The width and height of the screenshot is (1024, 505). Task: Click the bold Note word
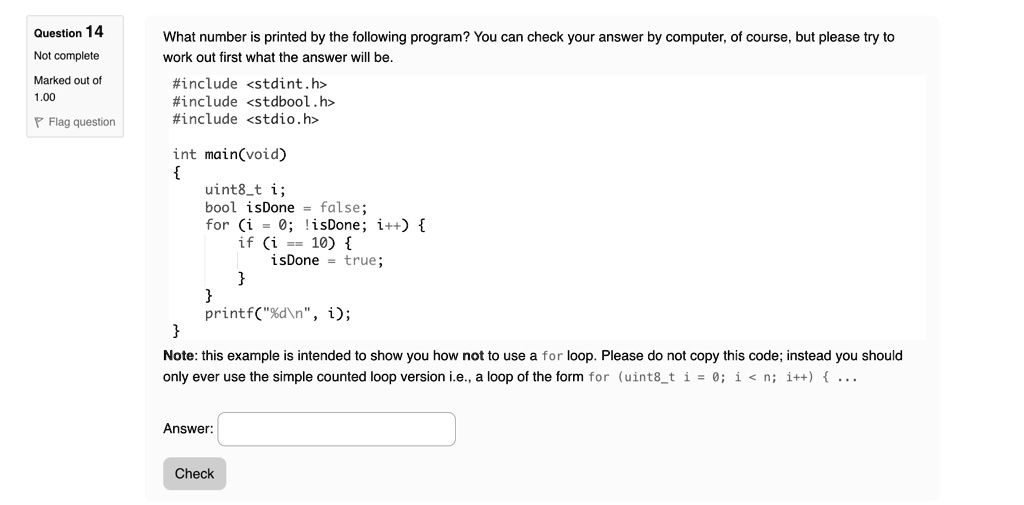[178, 356]
